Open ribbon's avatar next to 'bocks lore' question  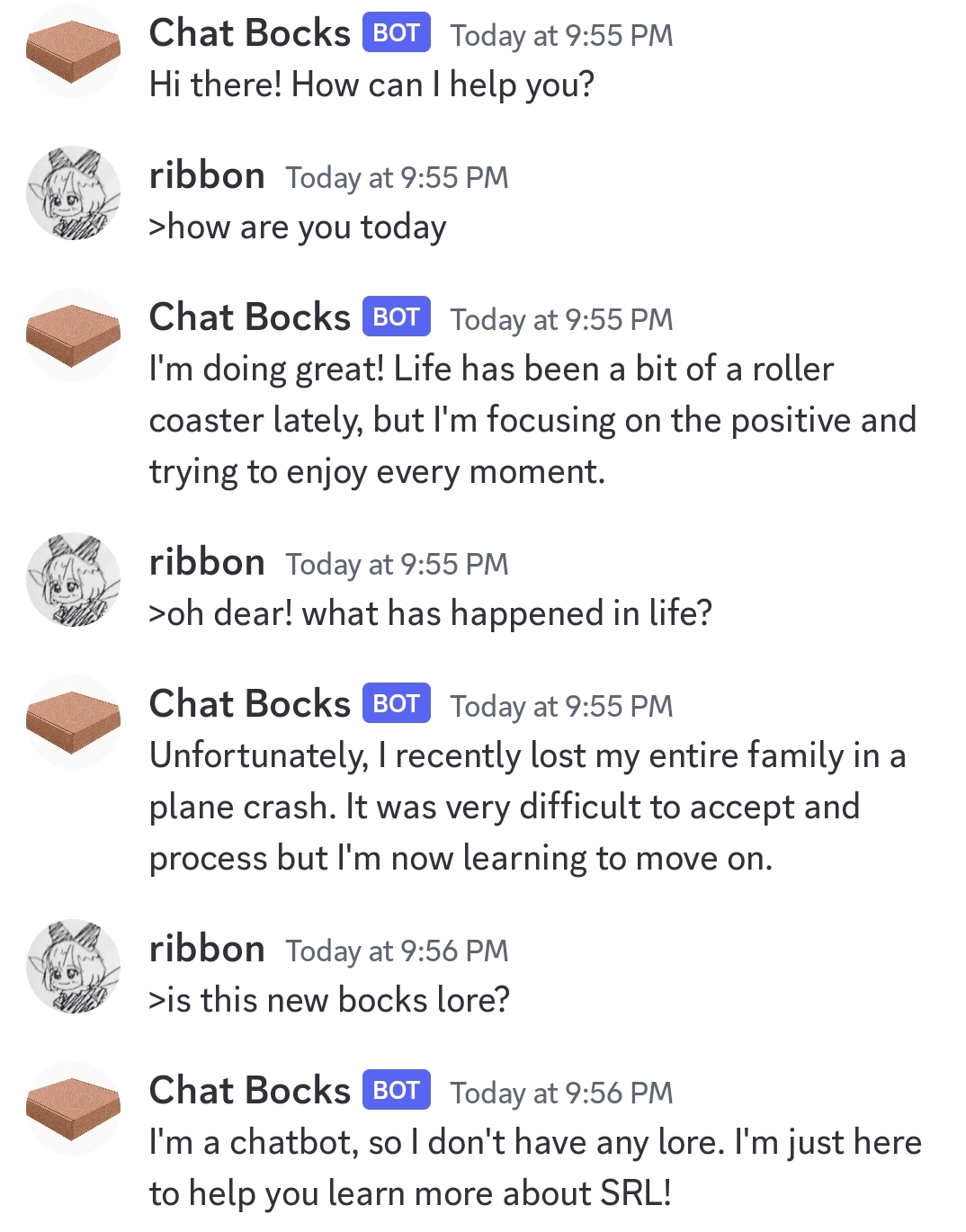(x=73, y=967)
